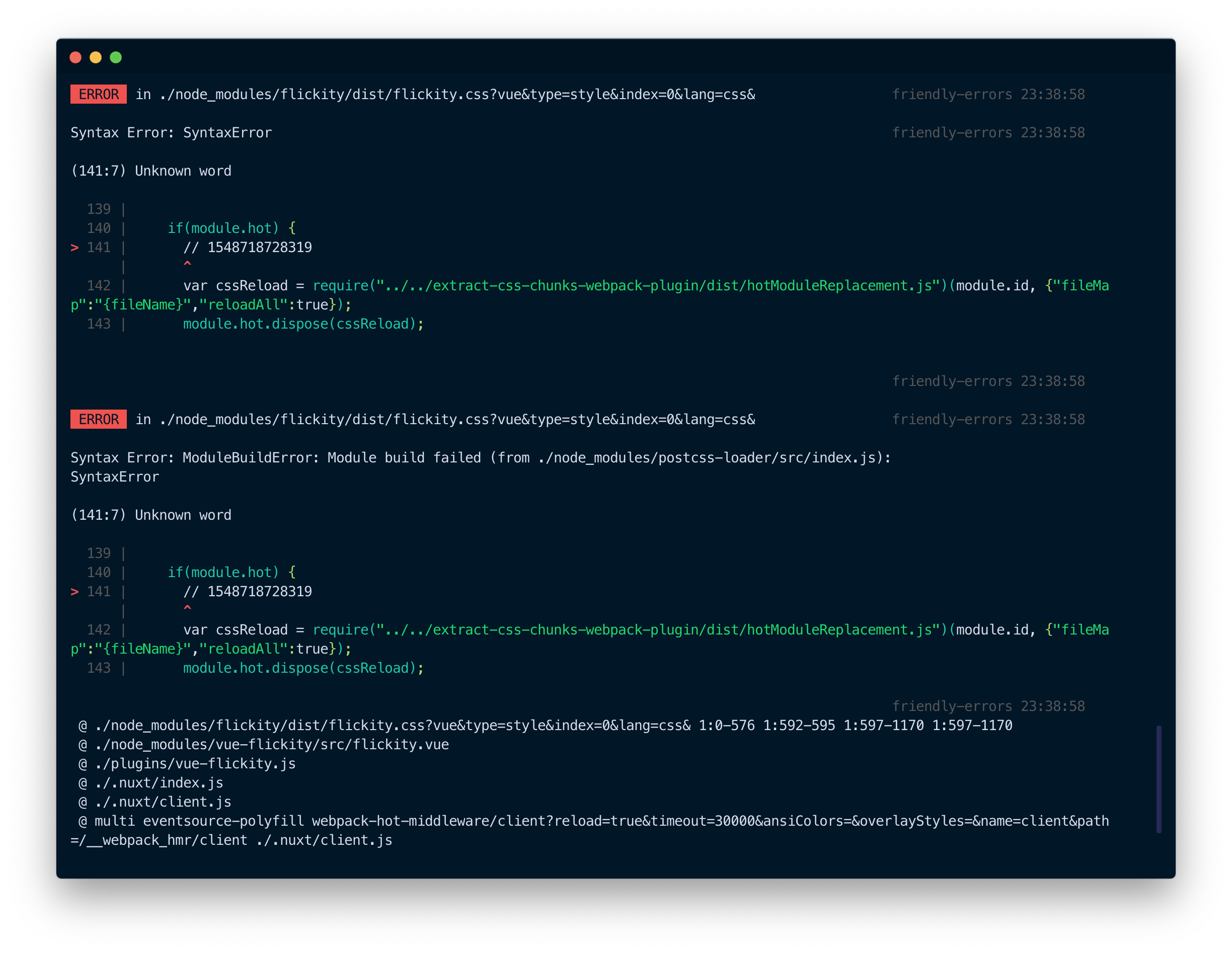This screenshot has width=1232, height=953.
Task: Click the first red ERROR badge
Action: [99, 94]
